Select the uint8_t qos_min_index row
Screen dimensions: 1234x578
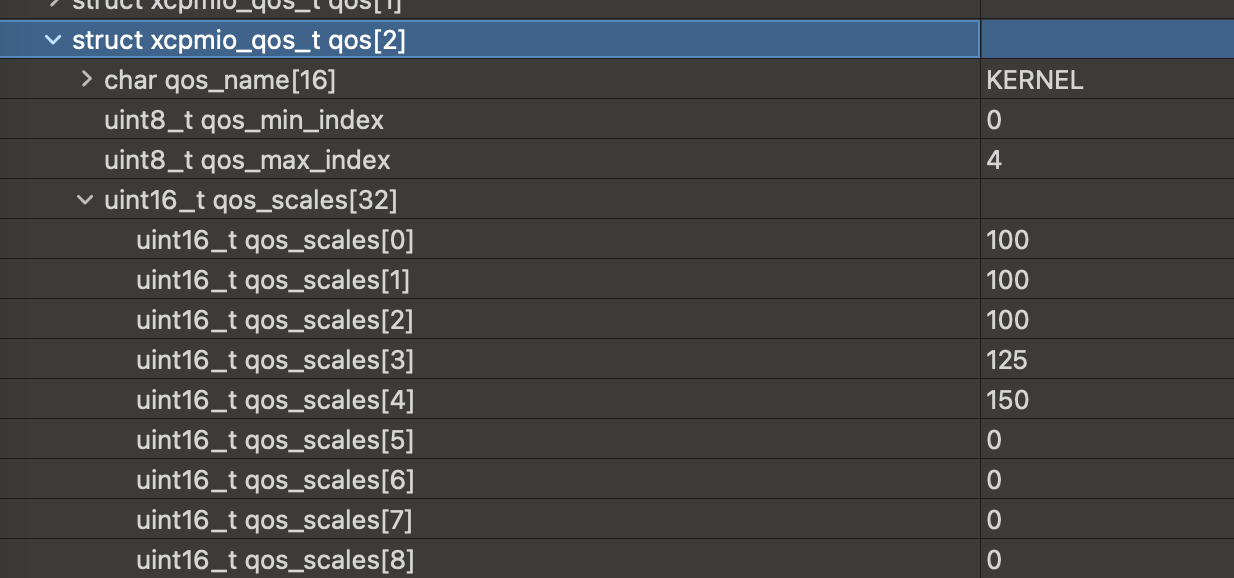(x=244, y=120)
